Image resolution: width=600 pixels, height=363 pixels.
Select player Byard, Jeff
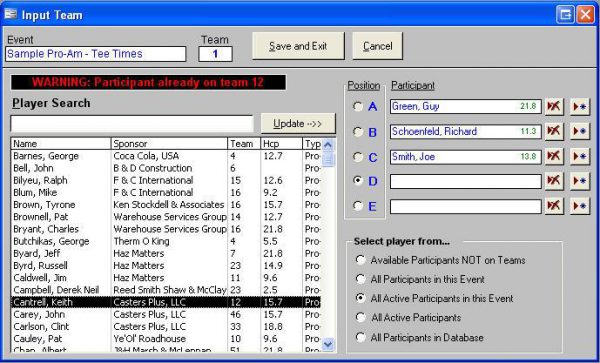coord(166,253)
